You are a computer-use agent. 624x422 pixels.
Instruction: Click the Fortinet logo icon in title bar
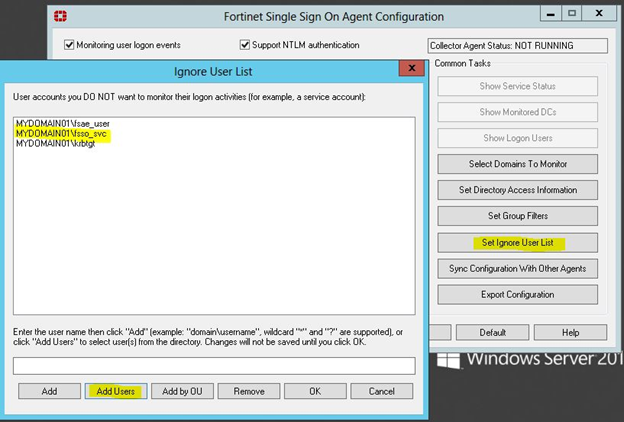(60, 16)
